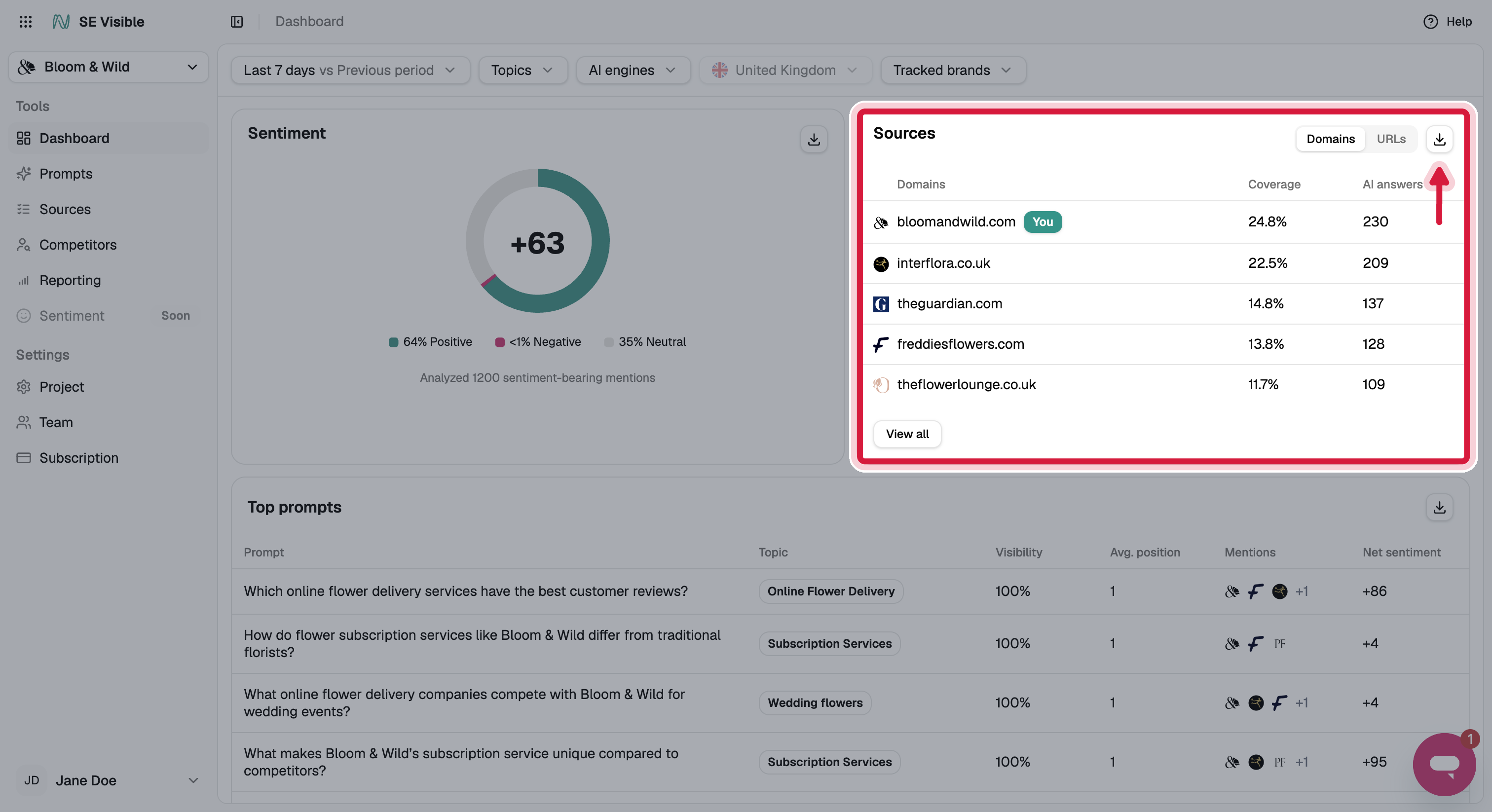
Task: Open the Bloom & Wild project selector
Action: click(x=109, y=67)
